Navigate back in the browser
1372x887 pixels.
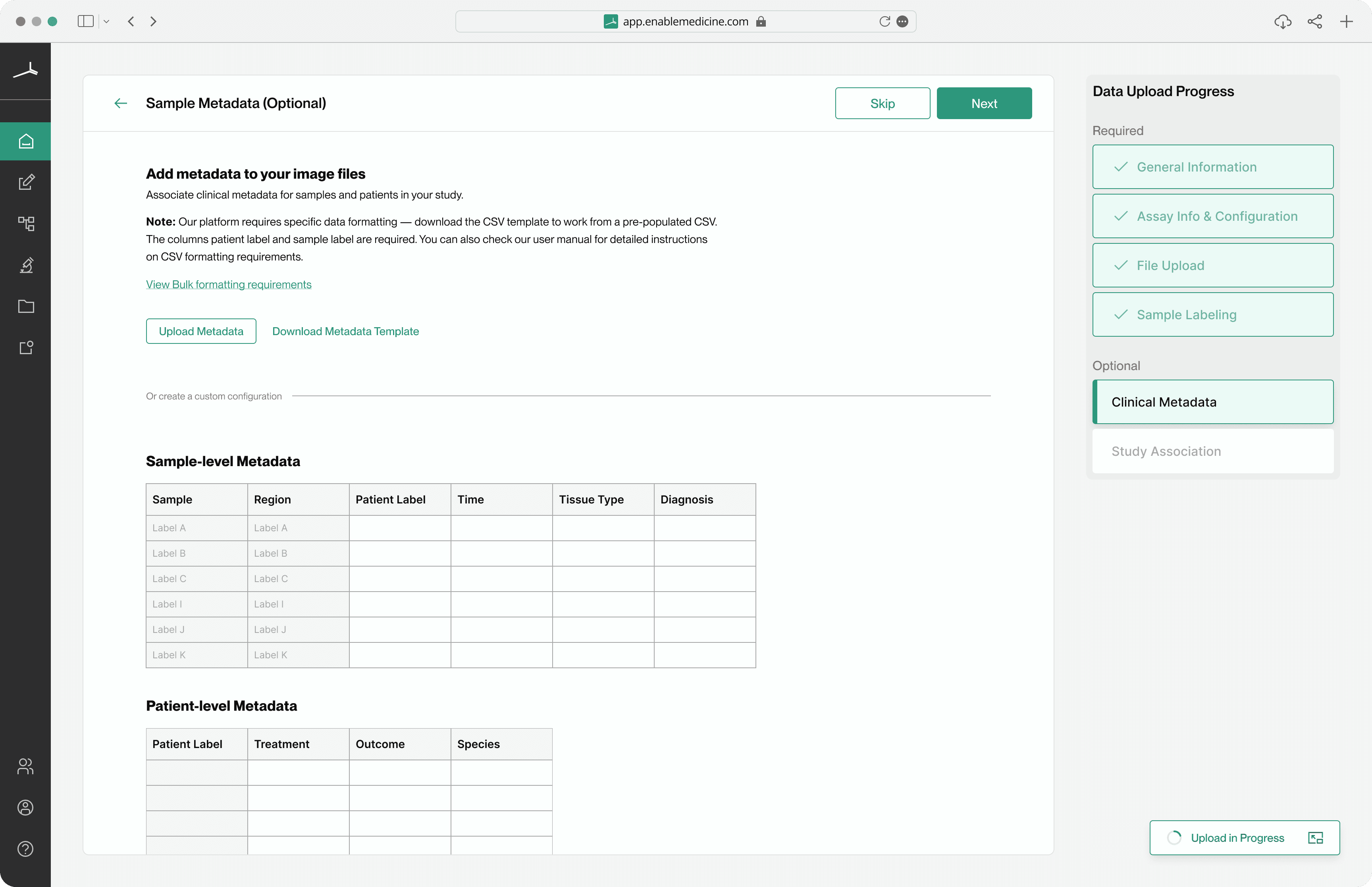(x=131, y=21)
